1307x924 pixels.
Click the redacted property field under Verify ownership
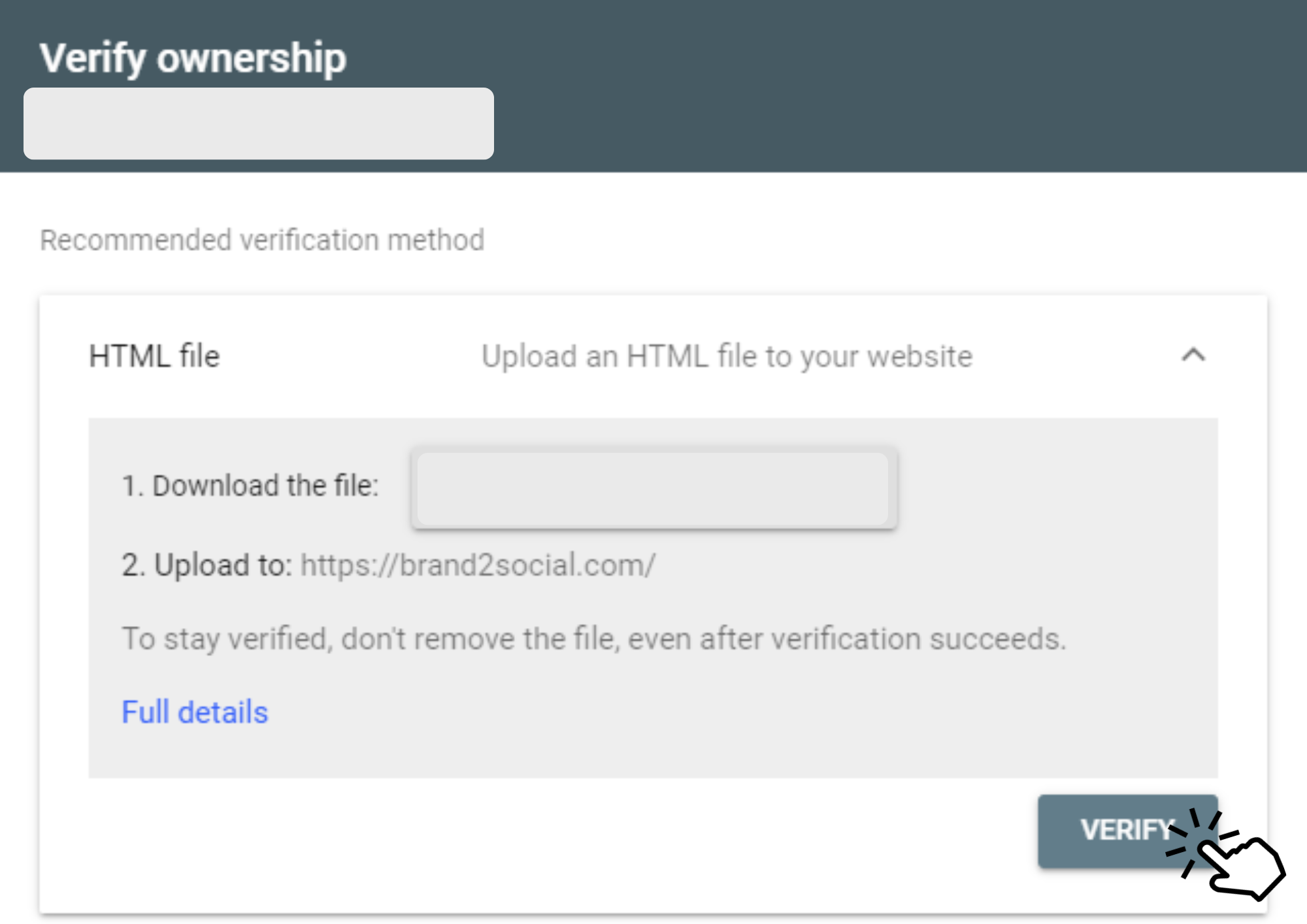point(259,124)
